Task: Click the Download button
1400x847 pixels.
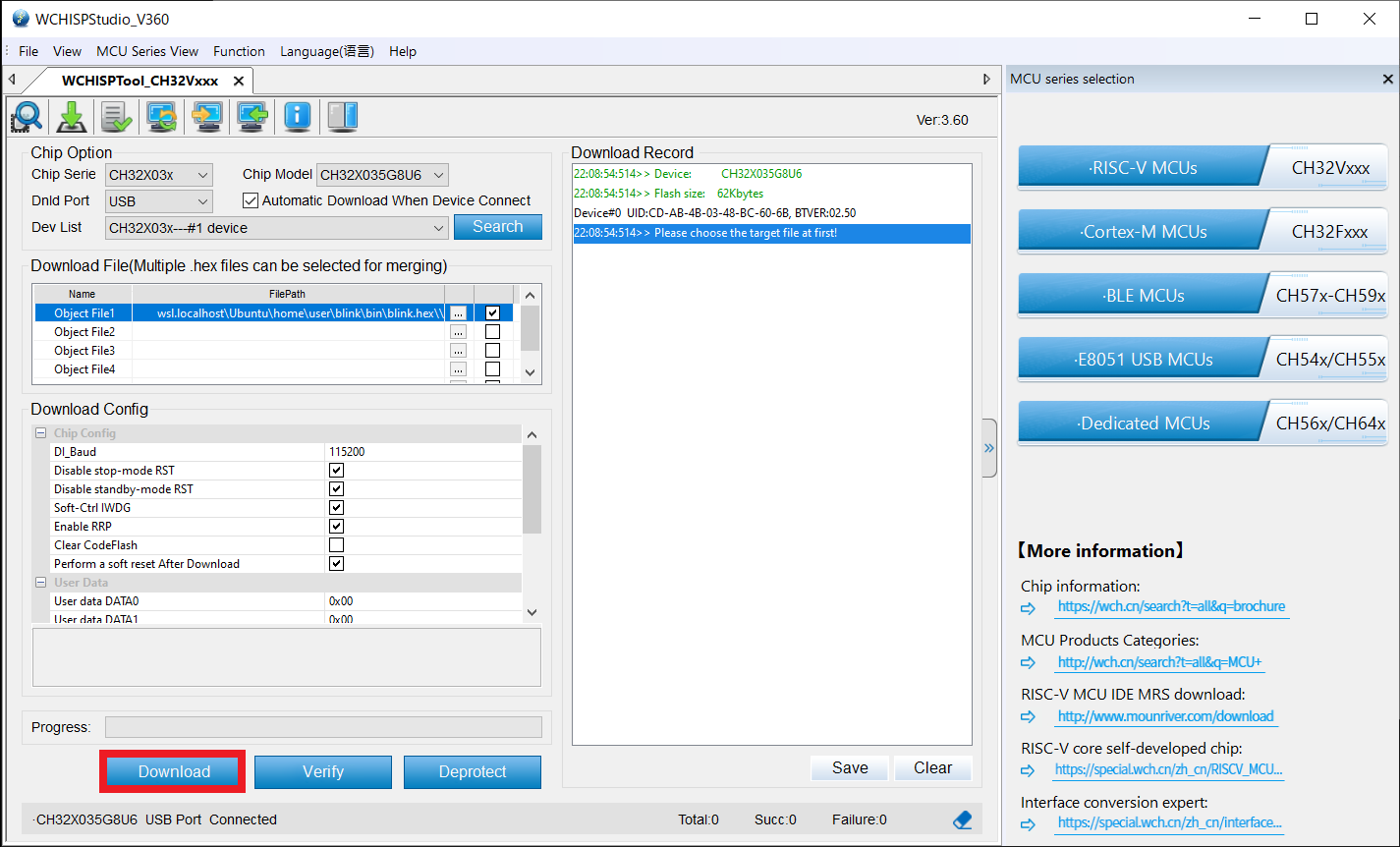Action: click(x=174, y=772)
